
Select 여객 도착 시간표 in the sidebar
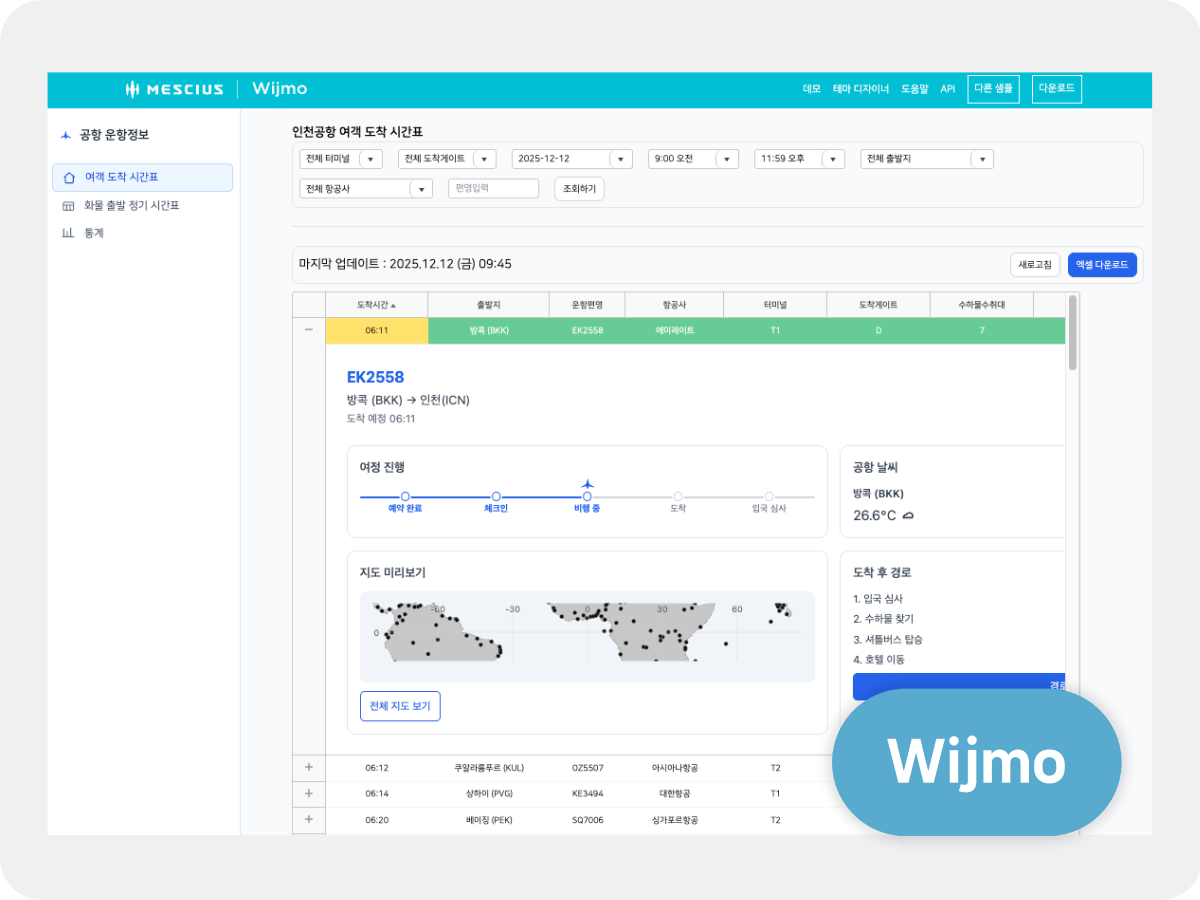142,178
